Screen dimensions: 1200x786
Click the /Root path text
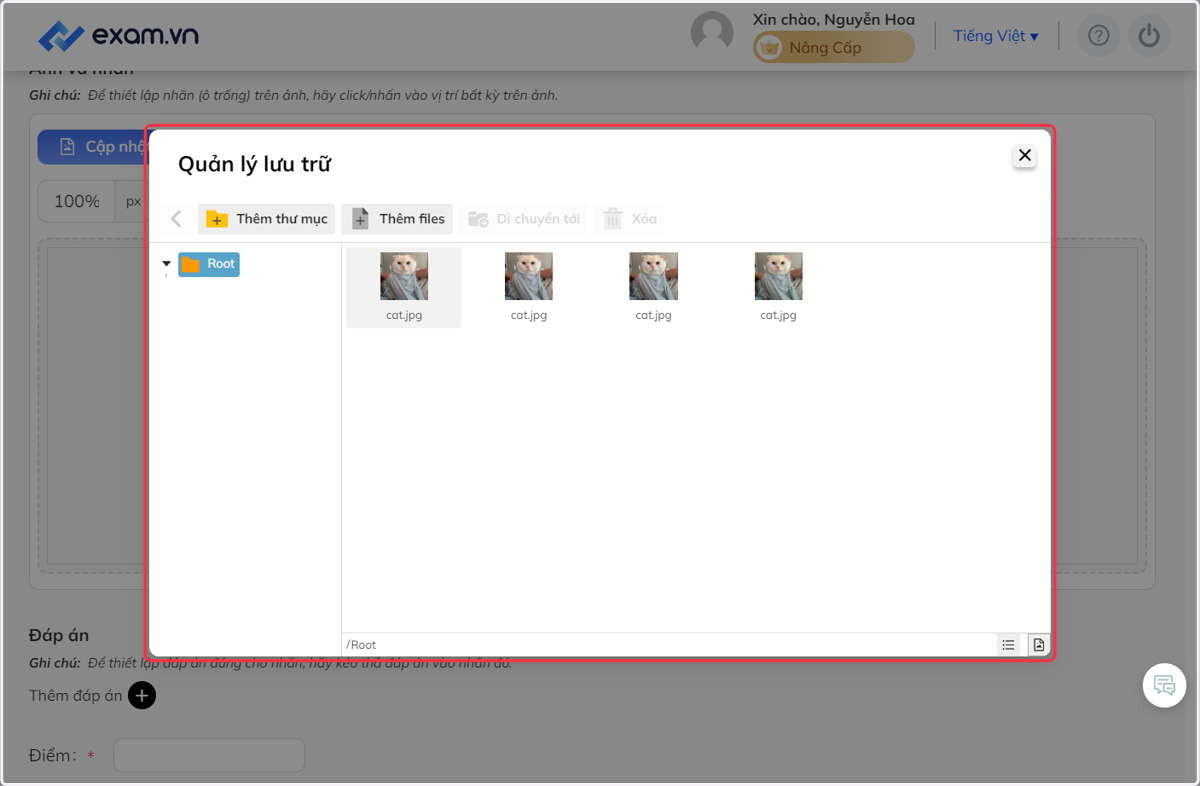(x=361, y=645)
